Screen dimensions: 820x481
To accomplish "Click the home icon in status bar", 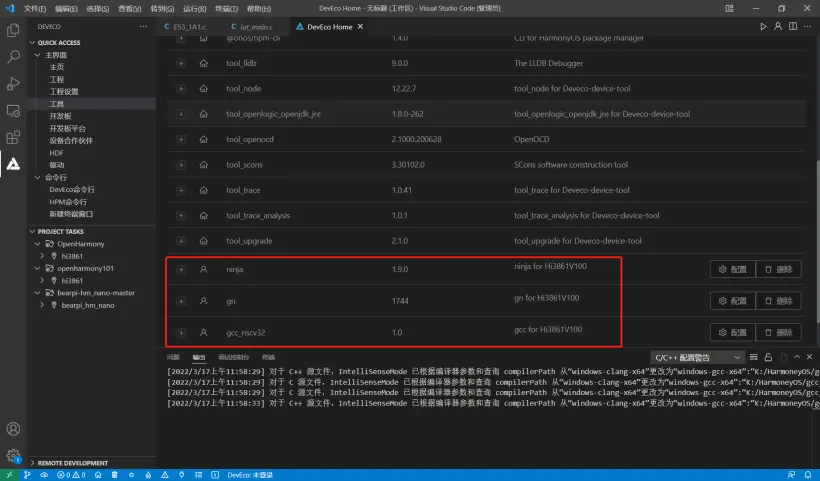I will [x=98, y=475].
